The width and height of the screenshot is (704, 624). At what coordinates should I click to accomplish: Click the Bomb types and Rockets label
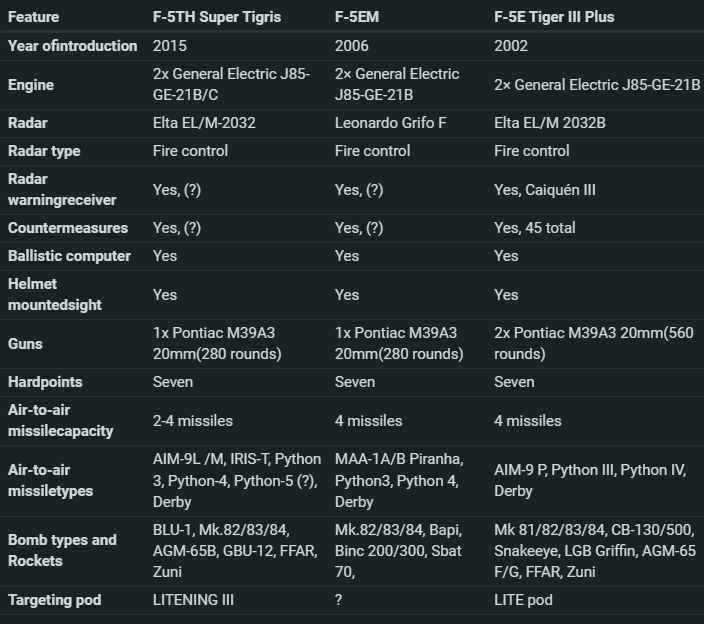pyautogui.click(x=62, y=550)
